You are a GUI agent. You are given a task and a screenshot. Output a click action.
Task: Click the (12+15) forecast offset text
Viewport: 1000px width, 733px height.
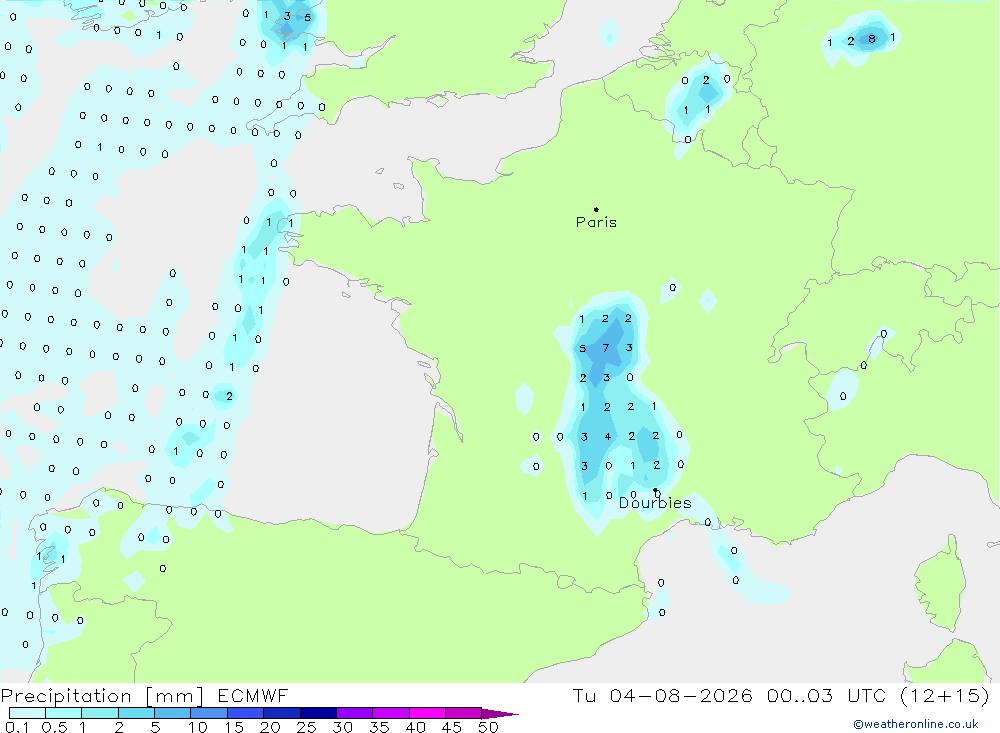(x=945, y=695)
